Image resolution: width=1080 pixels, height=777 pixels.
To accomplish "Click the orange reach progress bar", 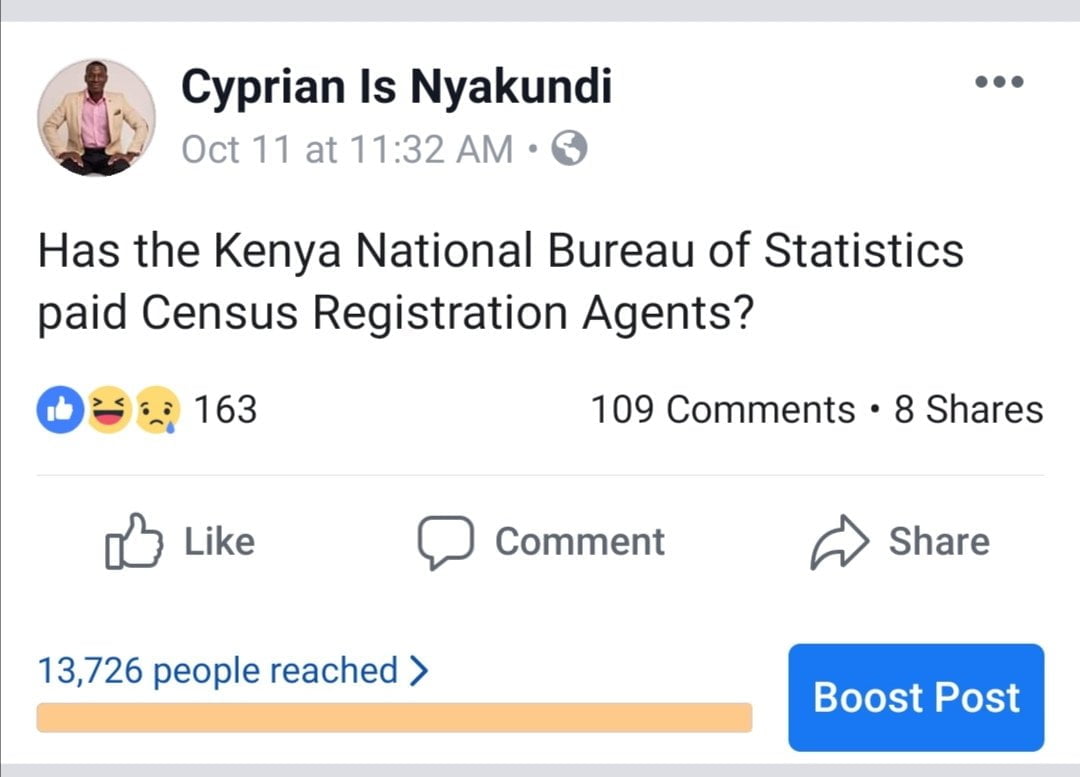I will click(x=394, y=717).
